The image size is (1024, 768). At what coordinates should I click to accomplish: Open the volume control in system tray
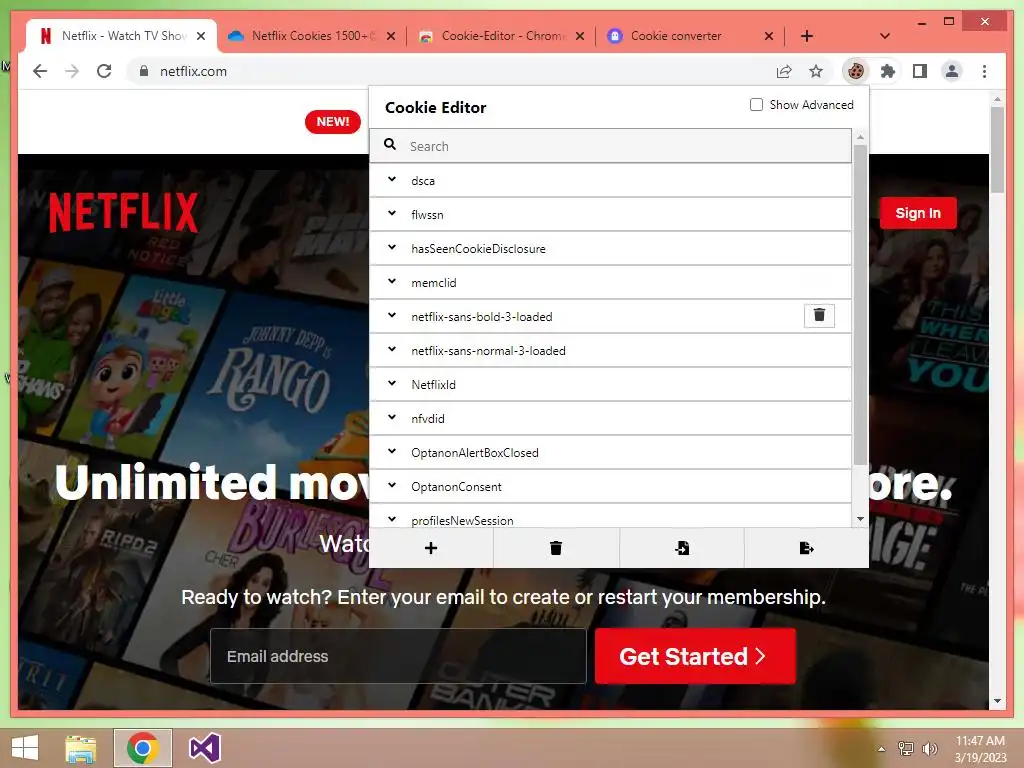click(929, 749)
